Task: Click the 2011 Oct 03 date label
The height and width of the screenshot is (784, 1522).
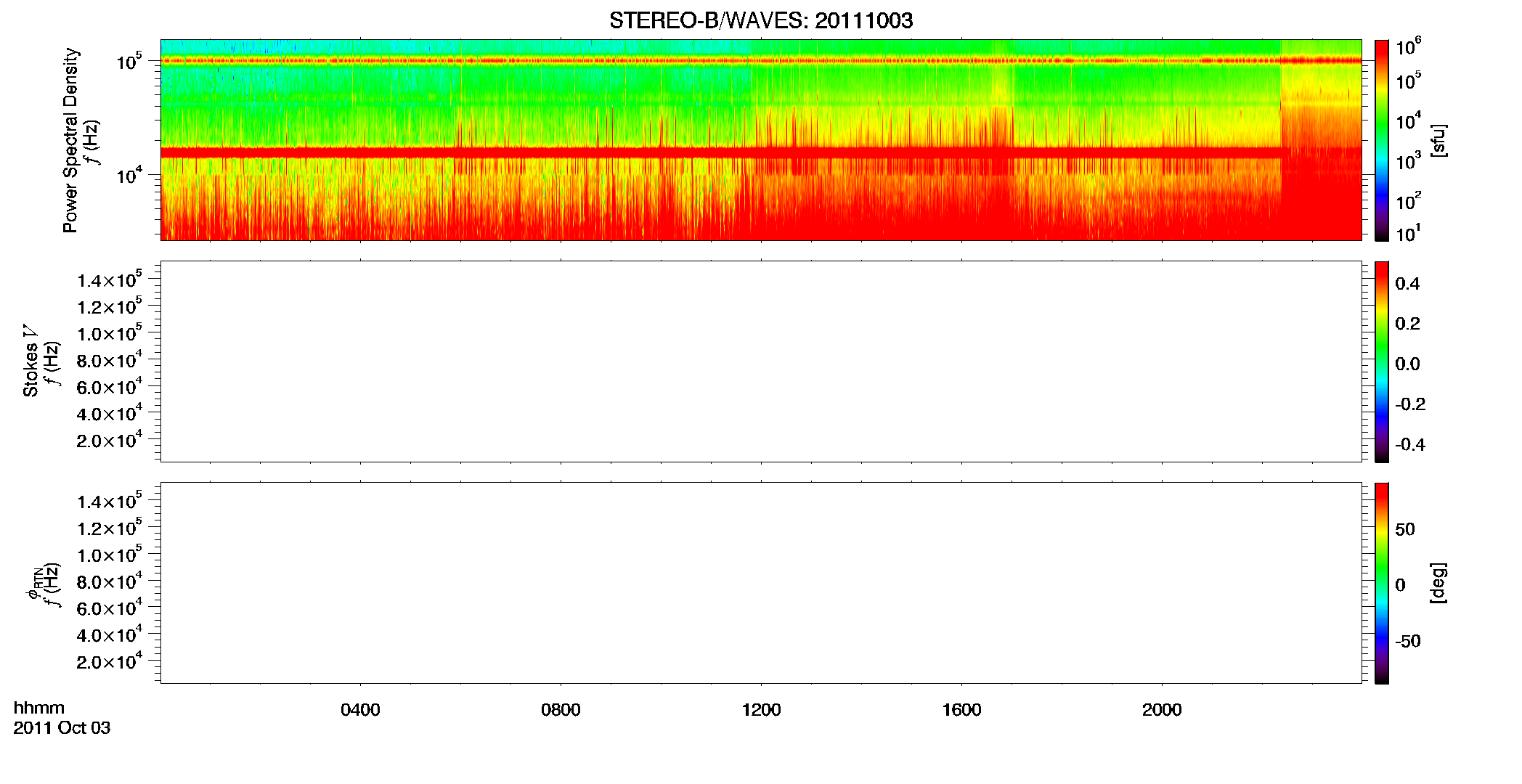Action: 62,728
